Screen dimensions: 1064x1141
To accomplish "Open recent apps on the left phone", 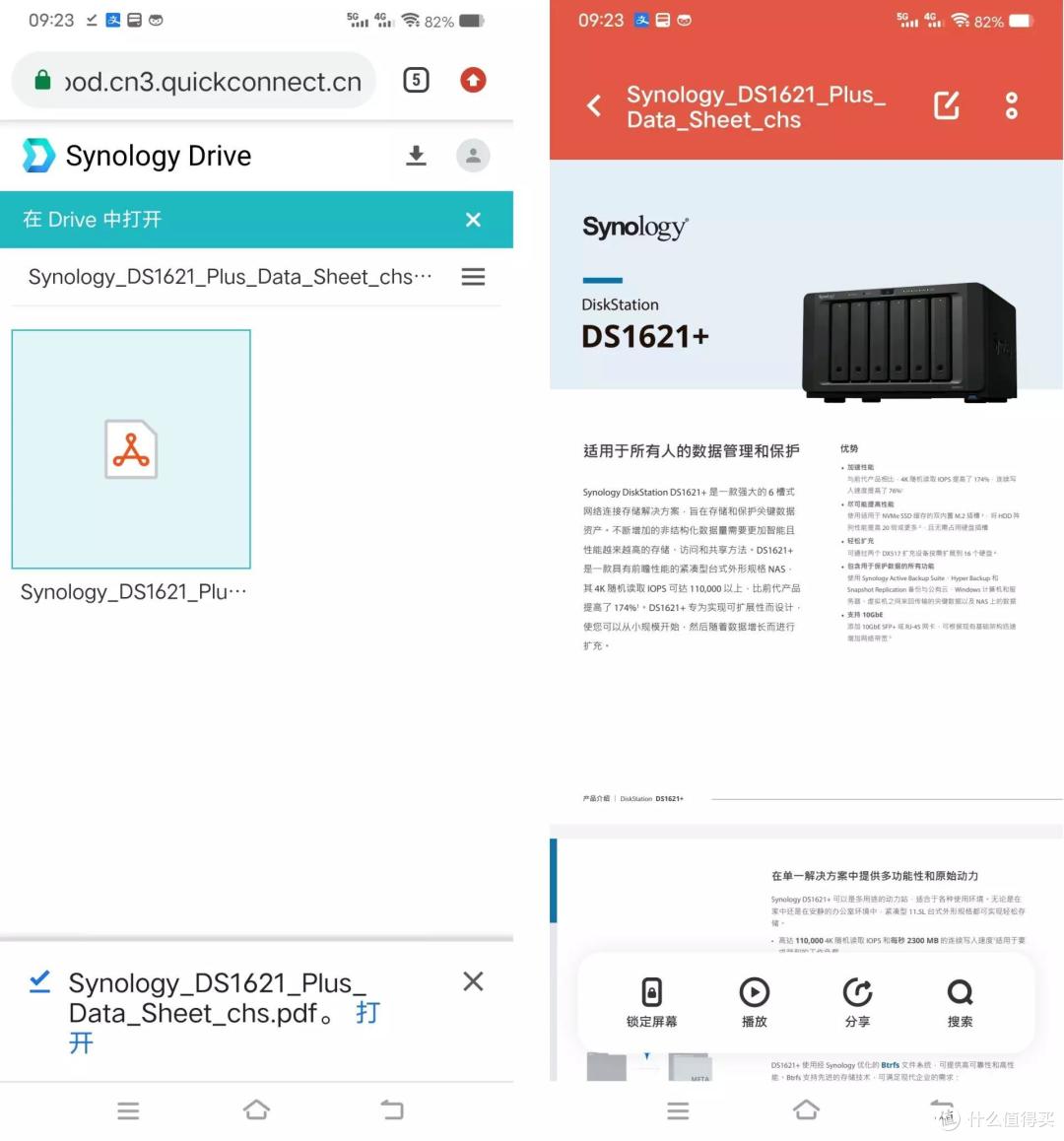I will pyautogui.click(x=128, y=1111).
